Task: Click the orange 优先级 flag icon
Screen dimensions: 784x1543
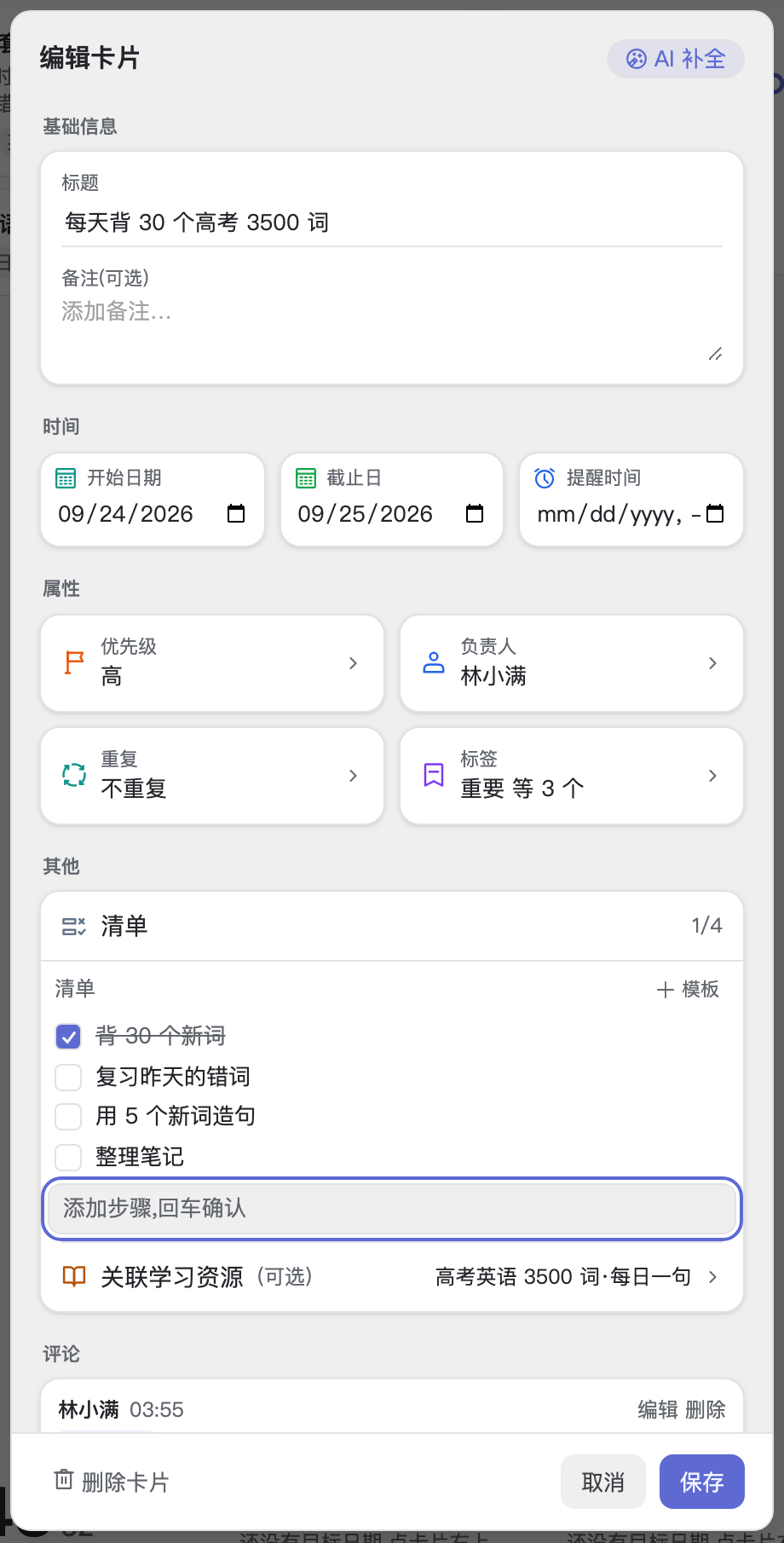Action: [75, 662]
